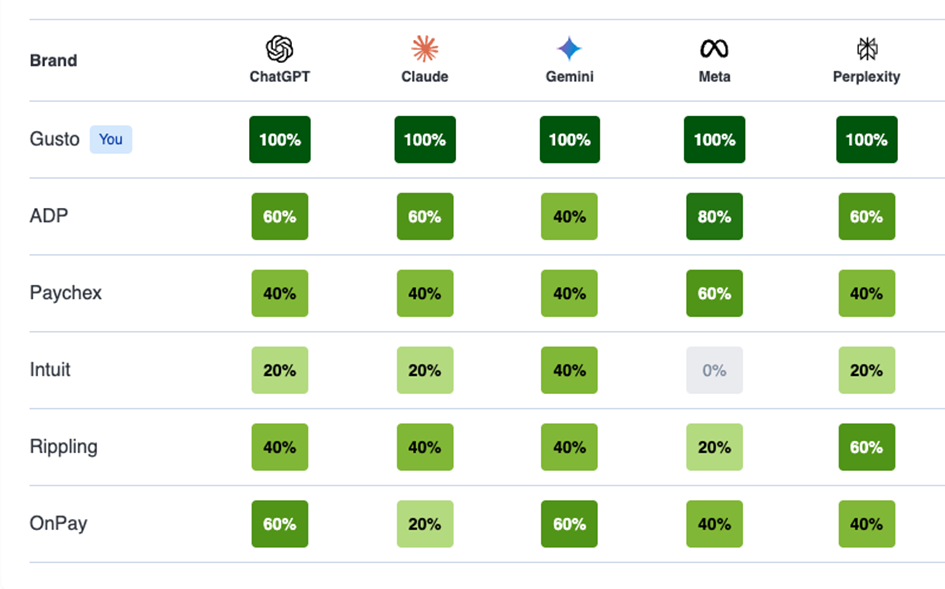Click Rippling's 20% Meta score cell
The image size is (945, 589).
714,447
